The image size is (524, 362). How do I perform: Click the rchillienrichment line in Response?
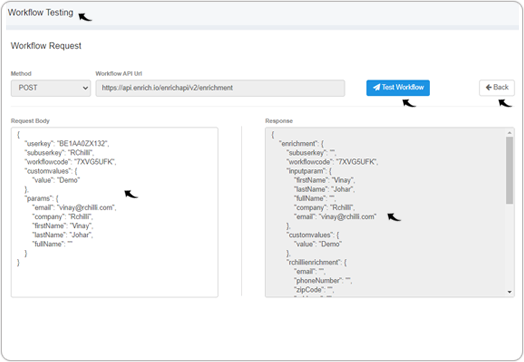tap(316, 262)
